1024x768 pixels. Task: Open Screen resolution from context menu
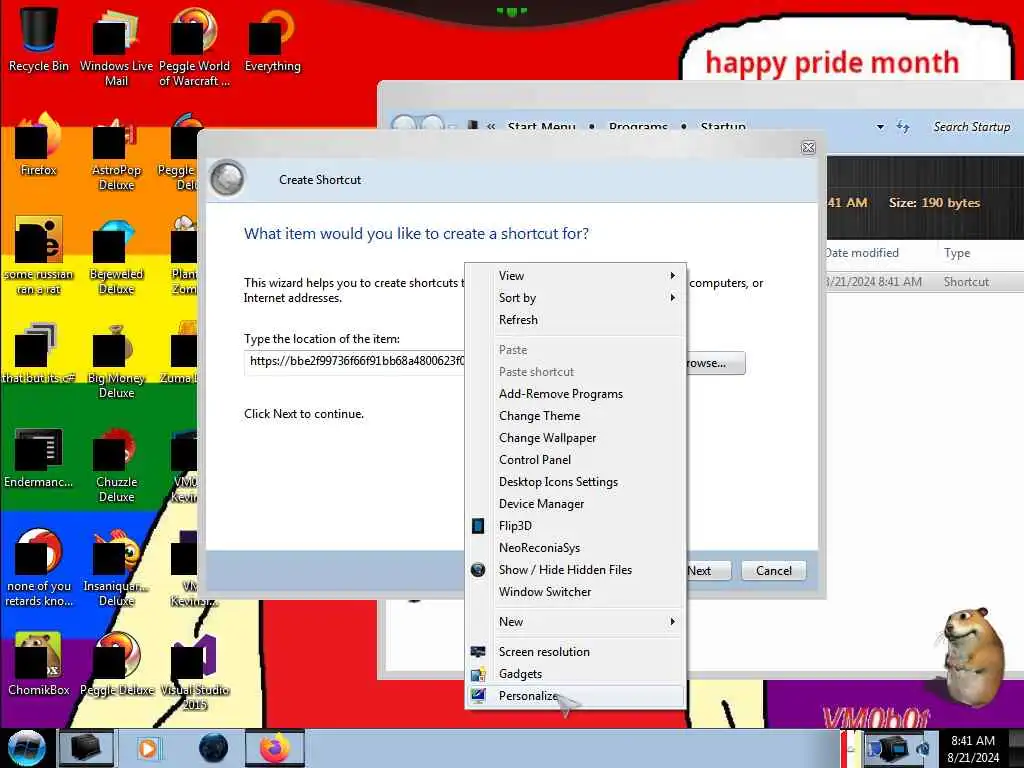[x=575, y=652]
